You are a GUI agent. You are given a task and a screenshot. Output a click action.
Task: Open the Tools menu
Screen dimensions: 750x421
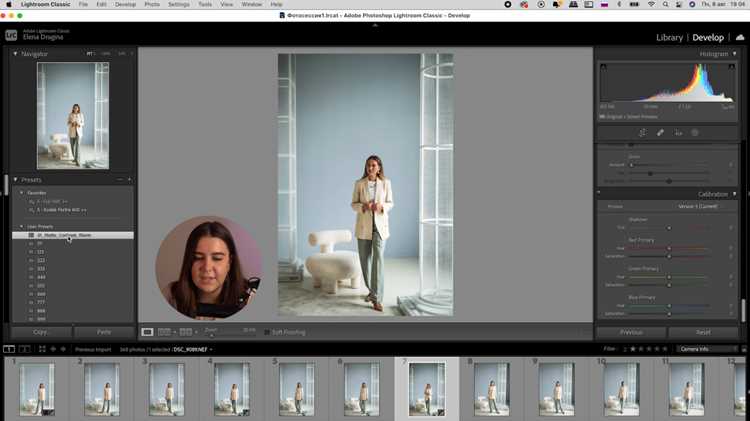205,4
